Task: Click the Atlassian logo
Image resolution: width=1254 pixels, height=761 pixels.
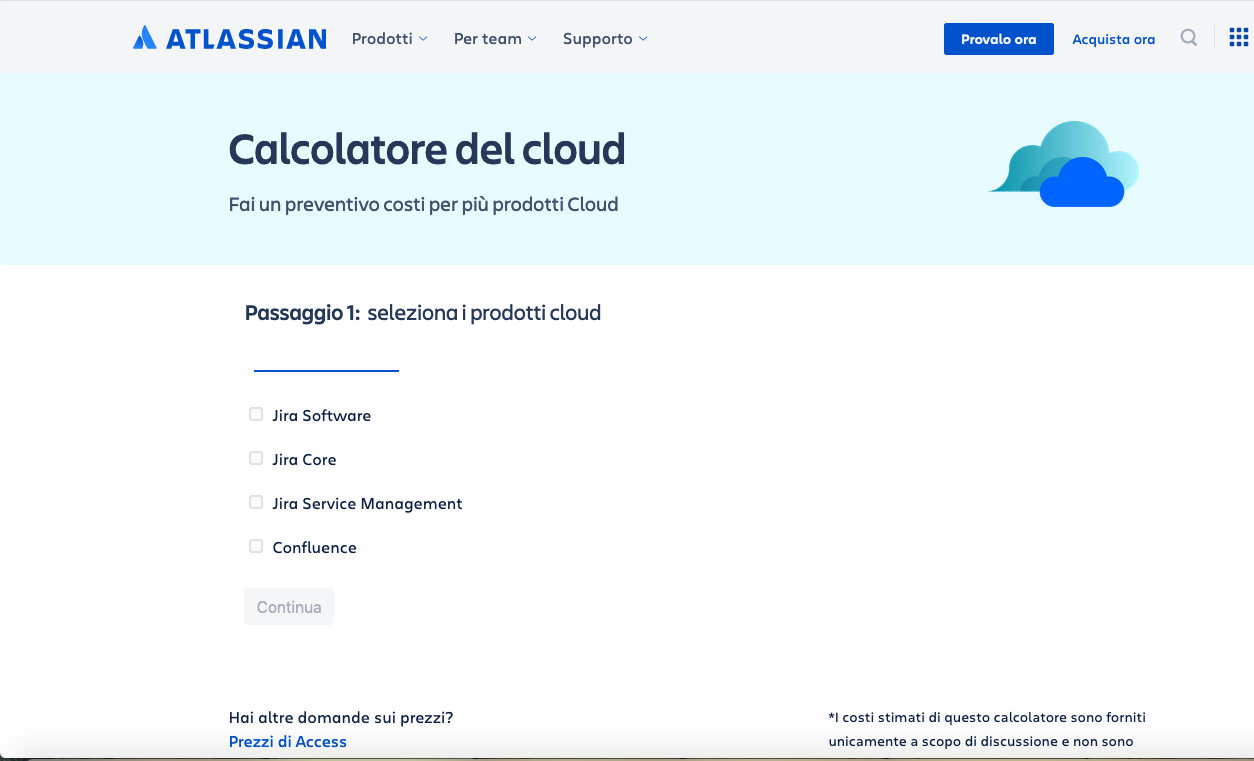Action: click(230, 38)
